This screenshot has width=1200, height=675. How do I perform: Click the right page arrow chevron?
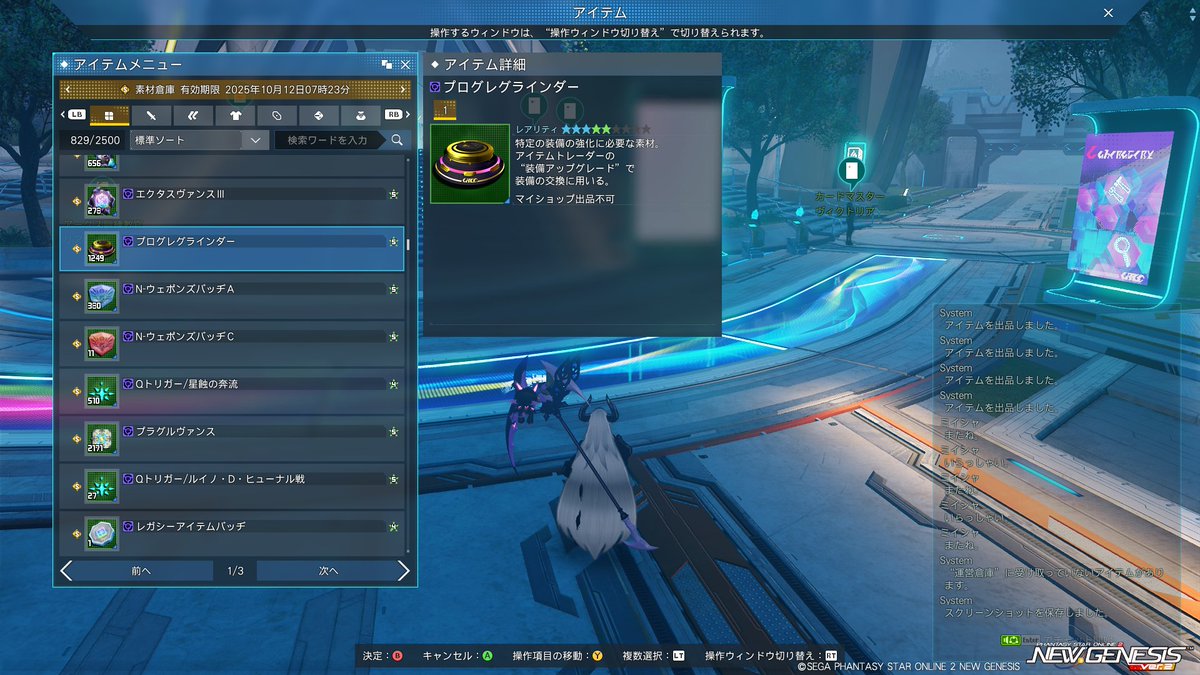pyautogui.click(x=404, y=571)
